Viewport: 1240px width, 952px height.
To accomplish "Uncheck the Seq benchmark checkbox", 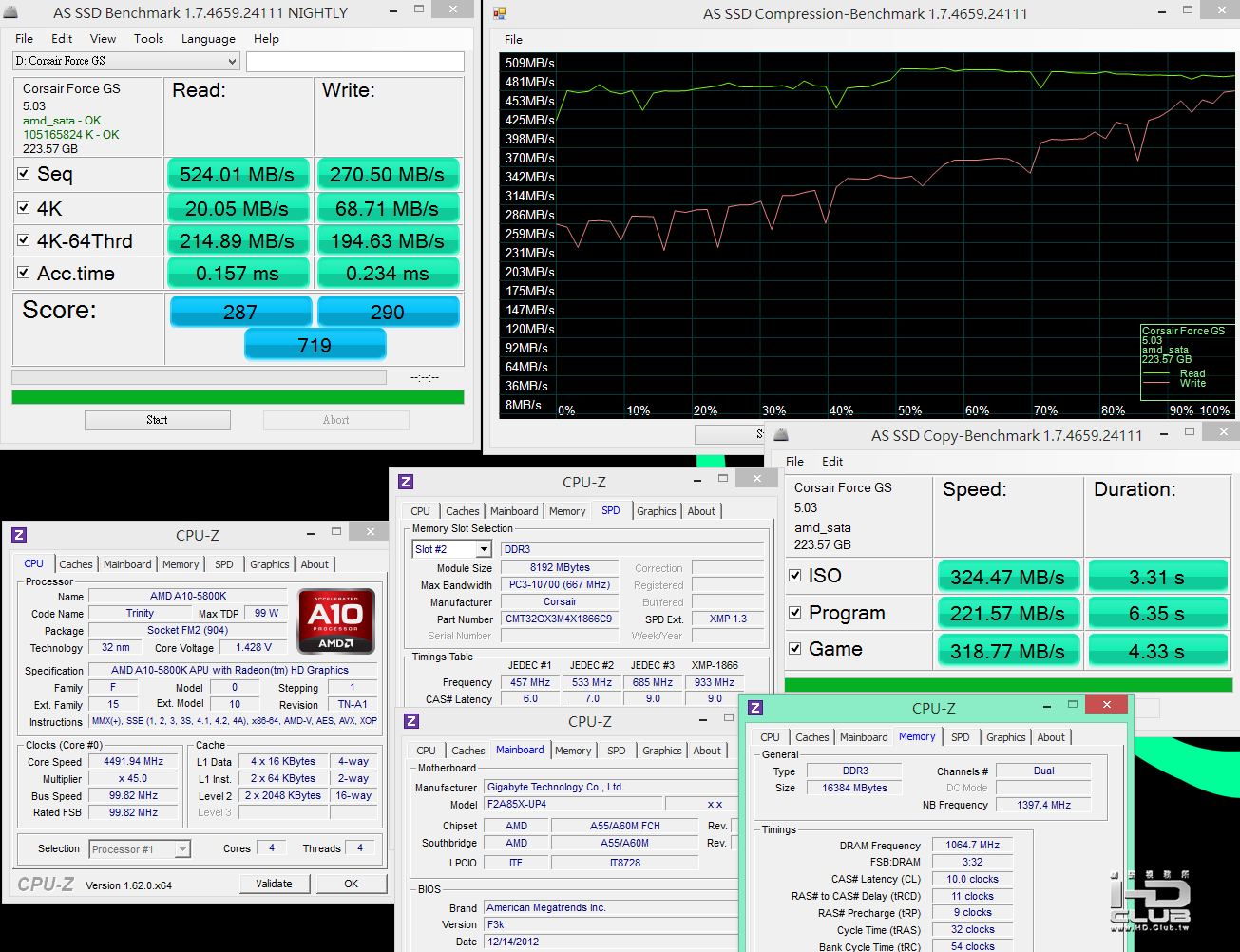I will point(24,174).
